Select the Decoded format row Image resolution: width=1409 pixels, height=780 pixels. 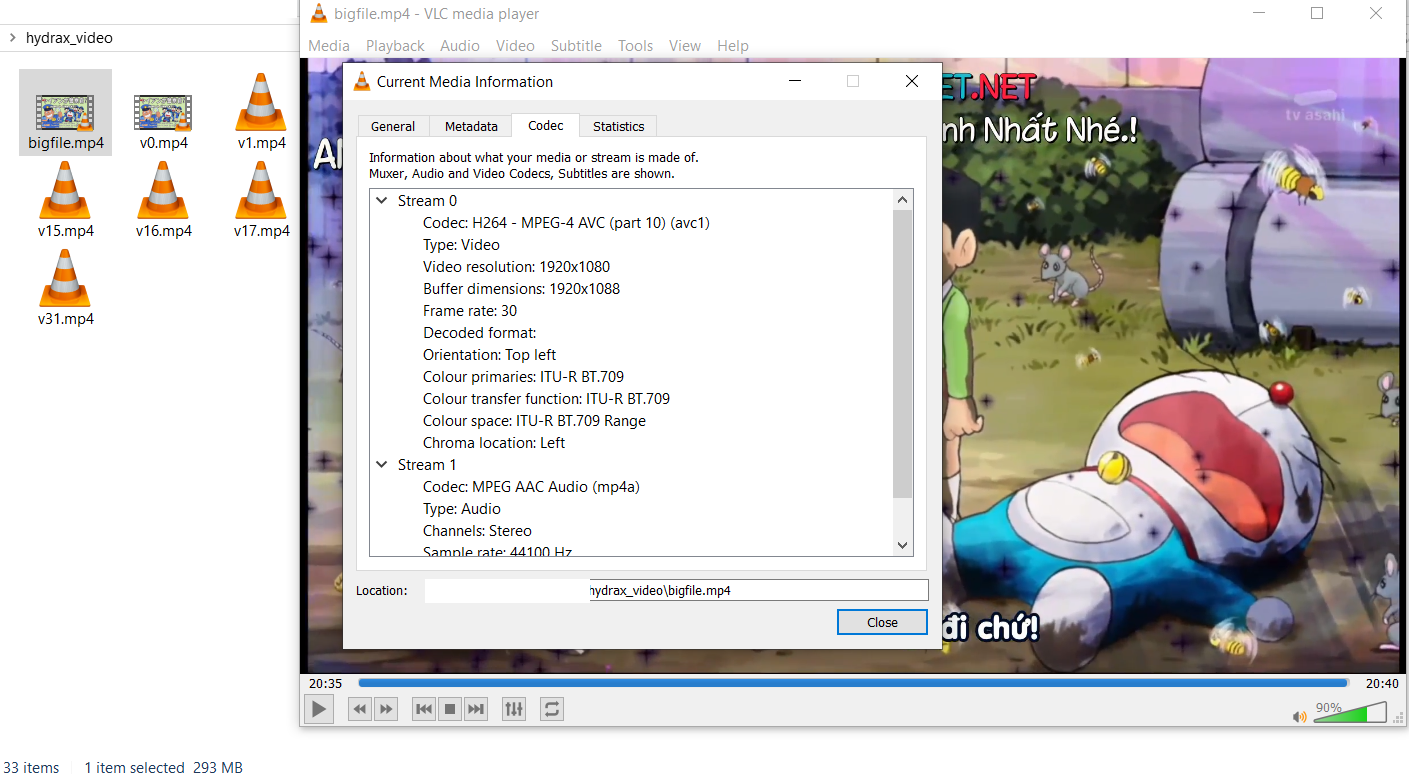point(480,333)
